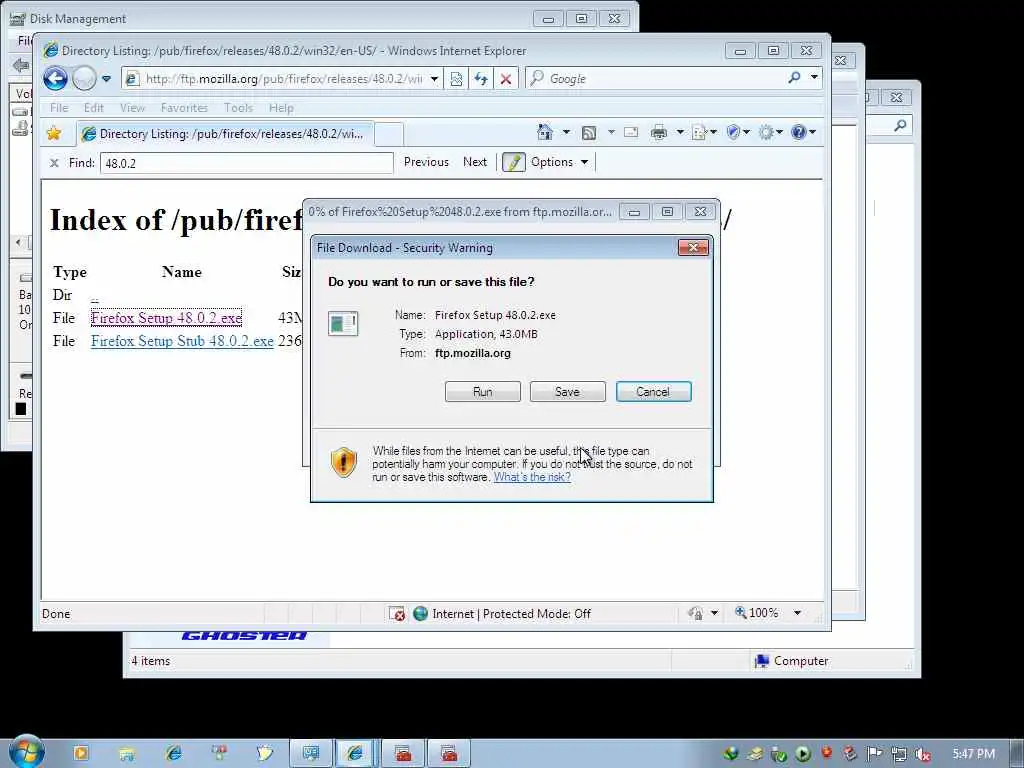Expand the Home button dropdown arrow
This screenshot has height=768, width=1024.
pos(566,133)
